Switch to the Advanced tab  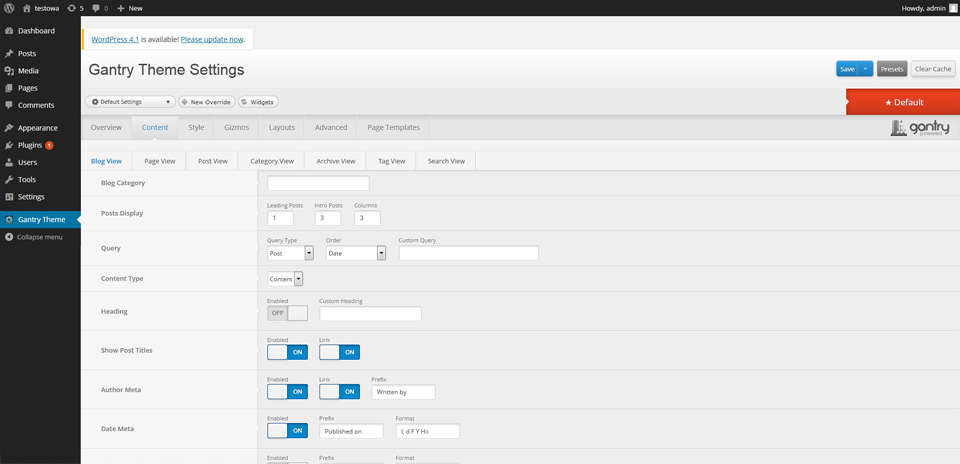331,128
